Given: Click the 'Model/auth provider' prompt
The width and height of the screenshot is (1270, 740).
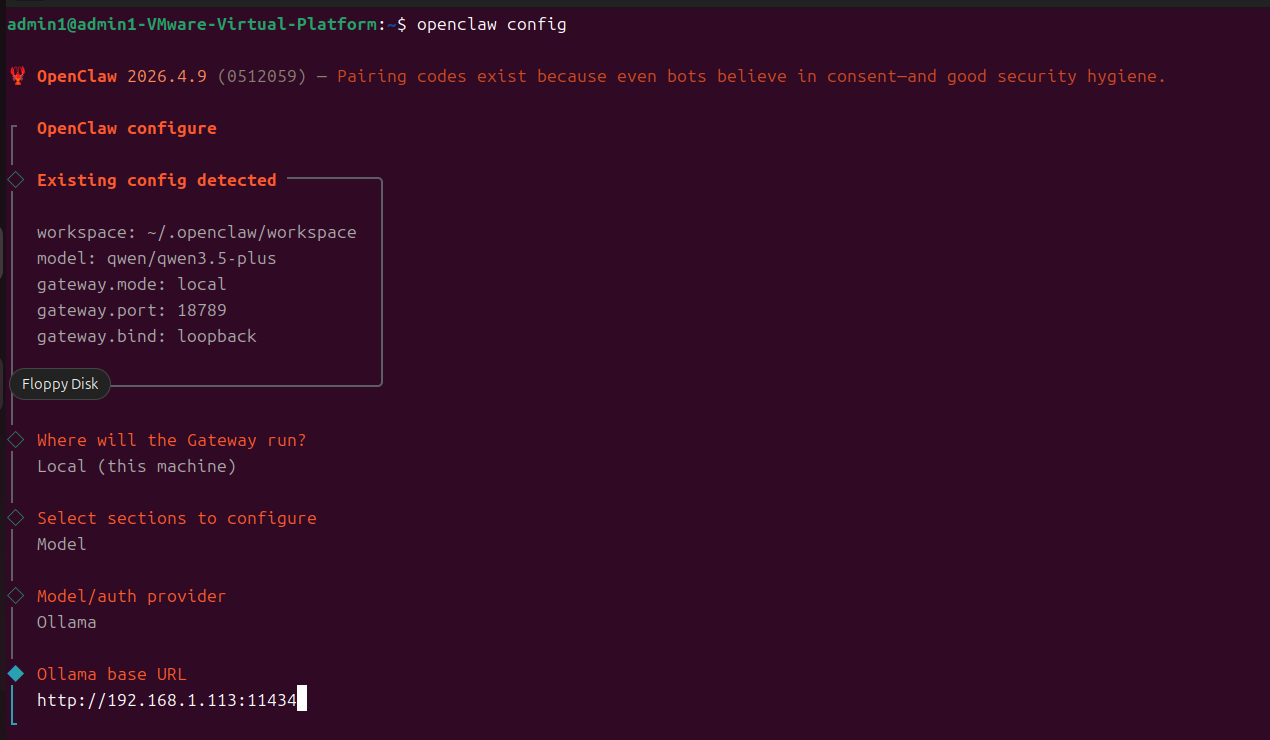Looking at the screenshot, I should tap(132, 596).
